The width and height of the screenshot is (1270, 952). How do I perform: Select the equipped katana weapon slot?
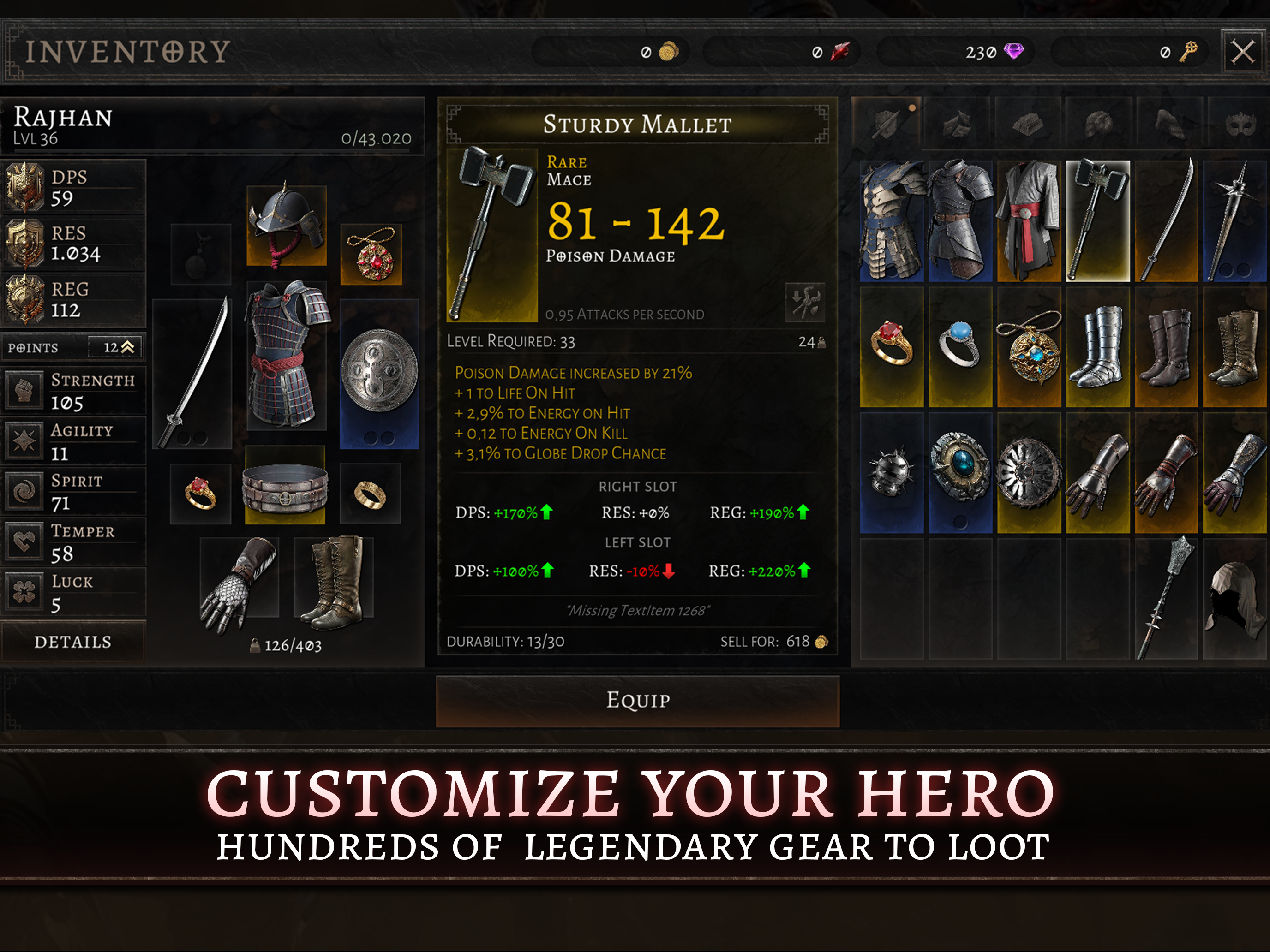[192, 374]
